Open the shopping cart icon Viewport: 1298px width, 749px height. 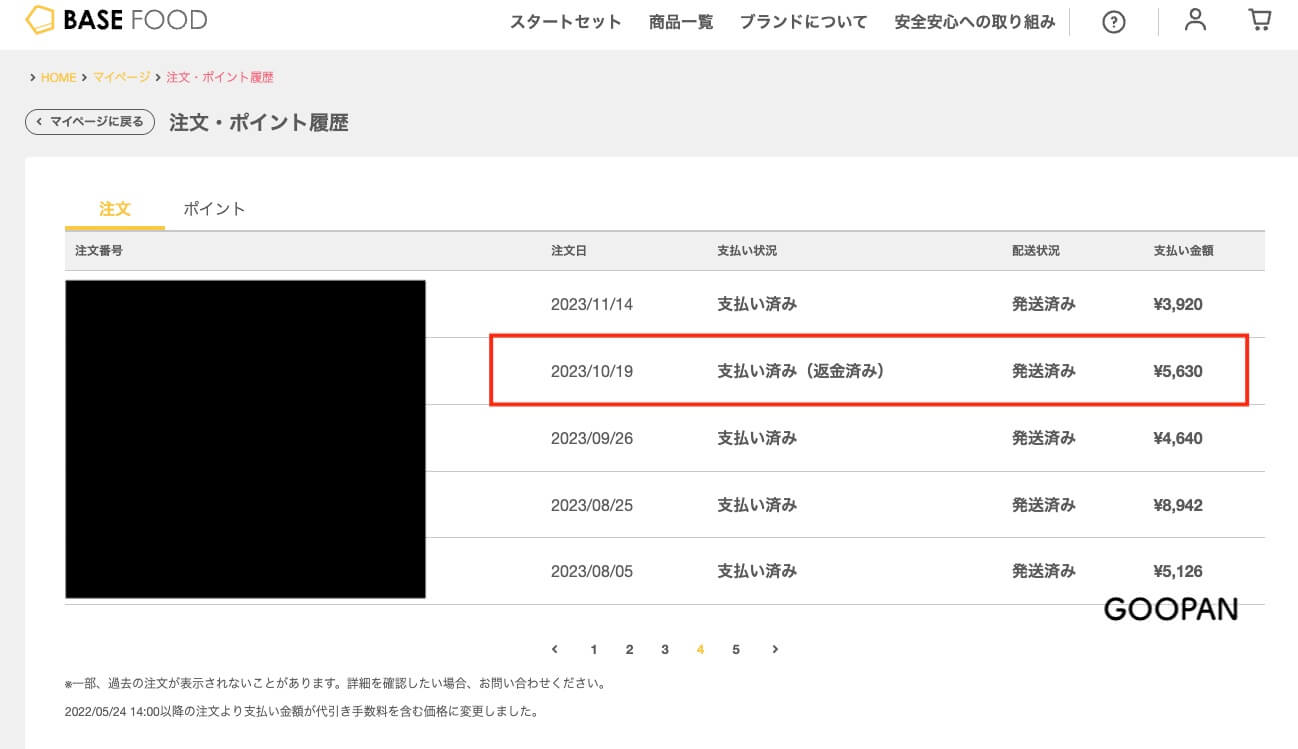coord(1260,20)
